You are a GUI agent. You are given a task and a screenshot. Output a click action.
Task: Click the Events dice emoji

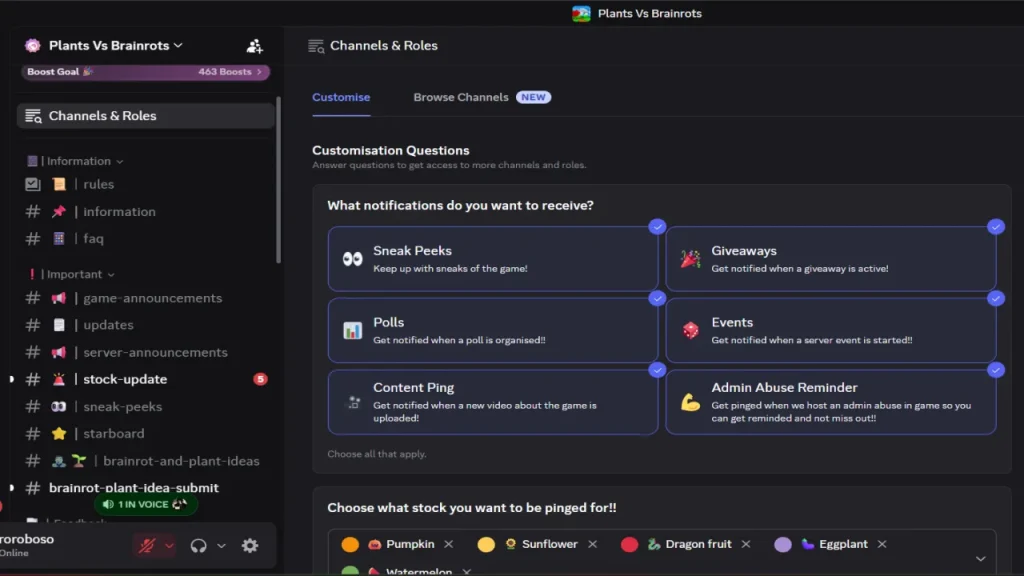(690, 330)
